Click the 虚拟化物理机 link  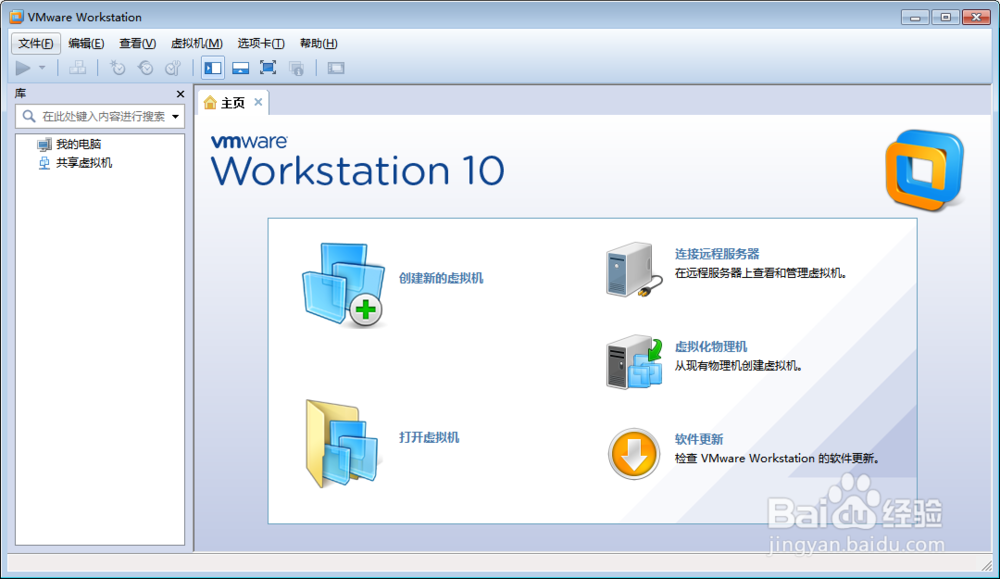(x=711, y=346)
